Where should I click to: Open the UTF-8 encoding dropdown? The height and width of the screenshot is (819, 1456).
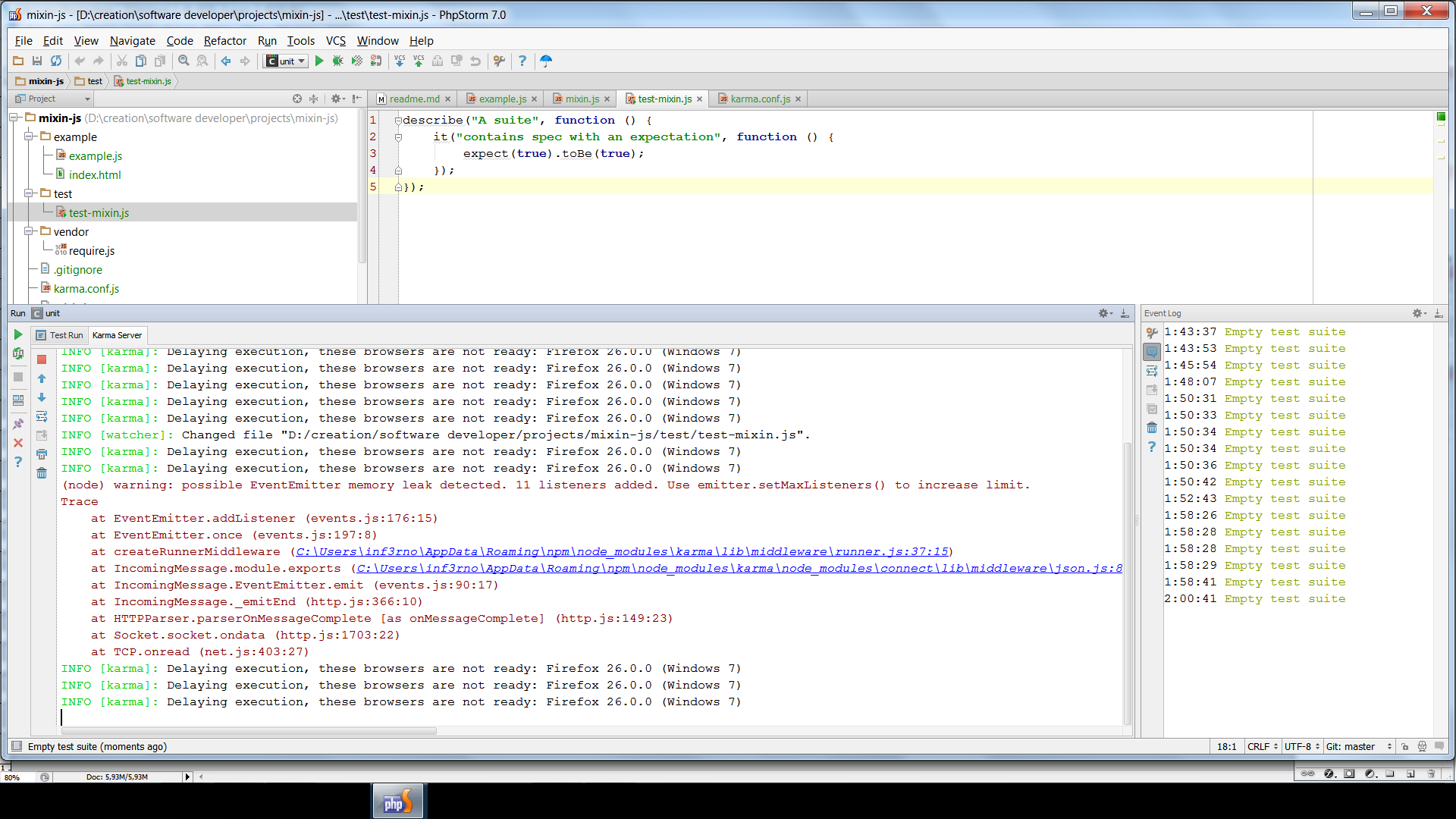[1302, 746]
